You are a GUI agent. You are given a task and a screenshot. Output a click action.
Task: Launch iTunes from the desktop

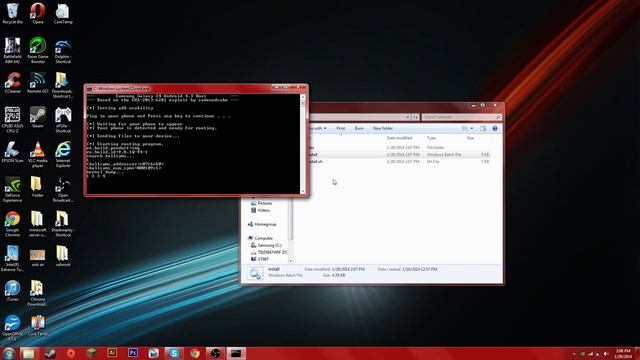pos(12,291)
